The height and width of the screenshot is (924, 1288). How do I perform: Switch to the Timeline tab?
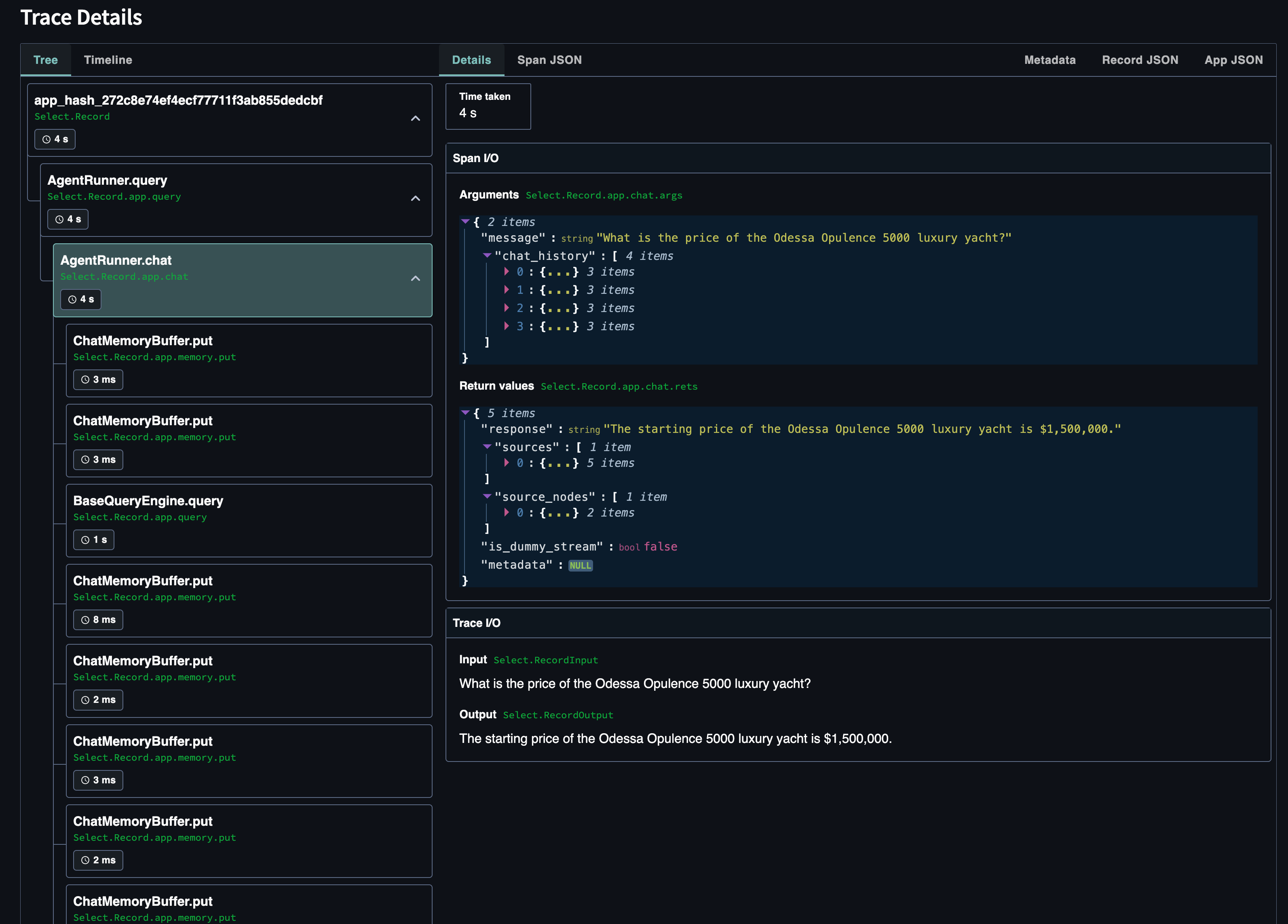[108, 60]
